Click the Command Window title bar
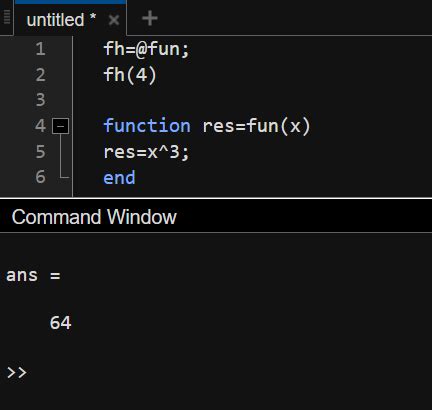 pyautogui.click(x=216, y=217)
